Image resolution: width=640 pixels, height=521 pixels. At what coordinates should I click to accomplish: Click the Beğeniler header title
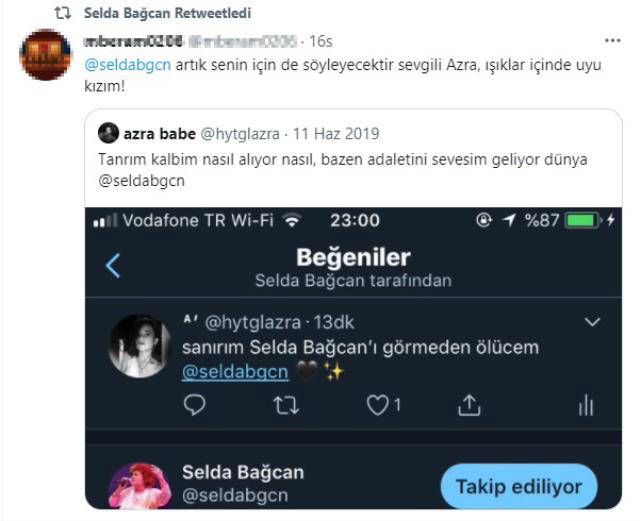pyautogui.click(x=353, y=257)
